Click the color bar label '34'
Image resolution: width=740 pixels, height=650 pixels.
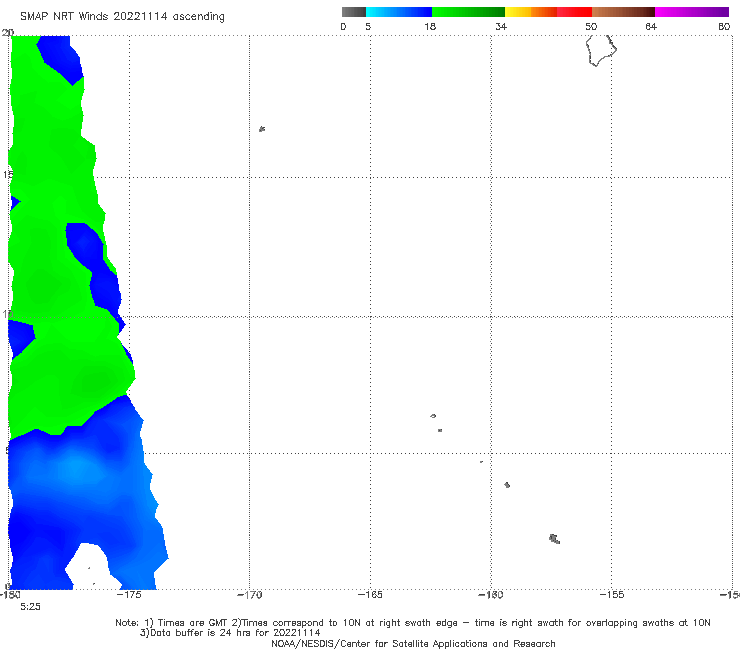pos(501,26)
